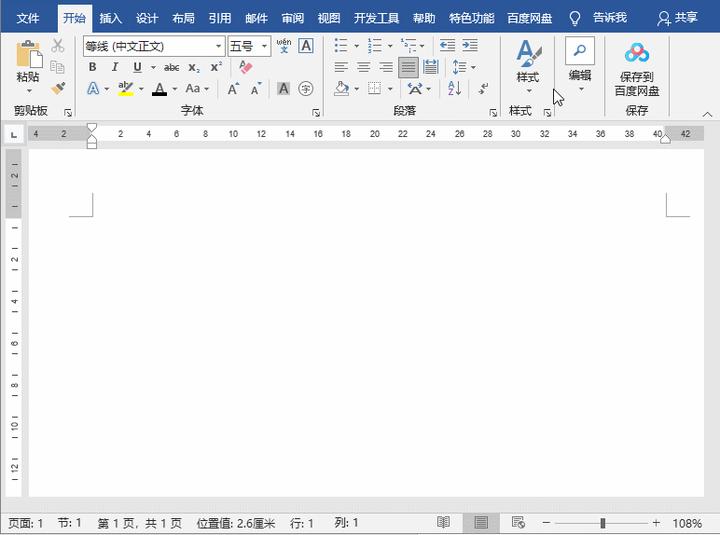Click the grow font size icon
Screen dimensions: 720x535
[233, 89]
